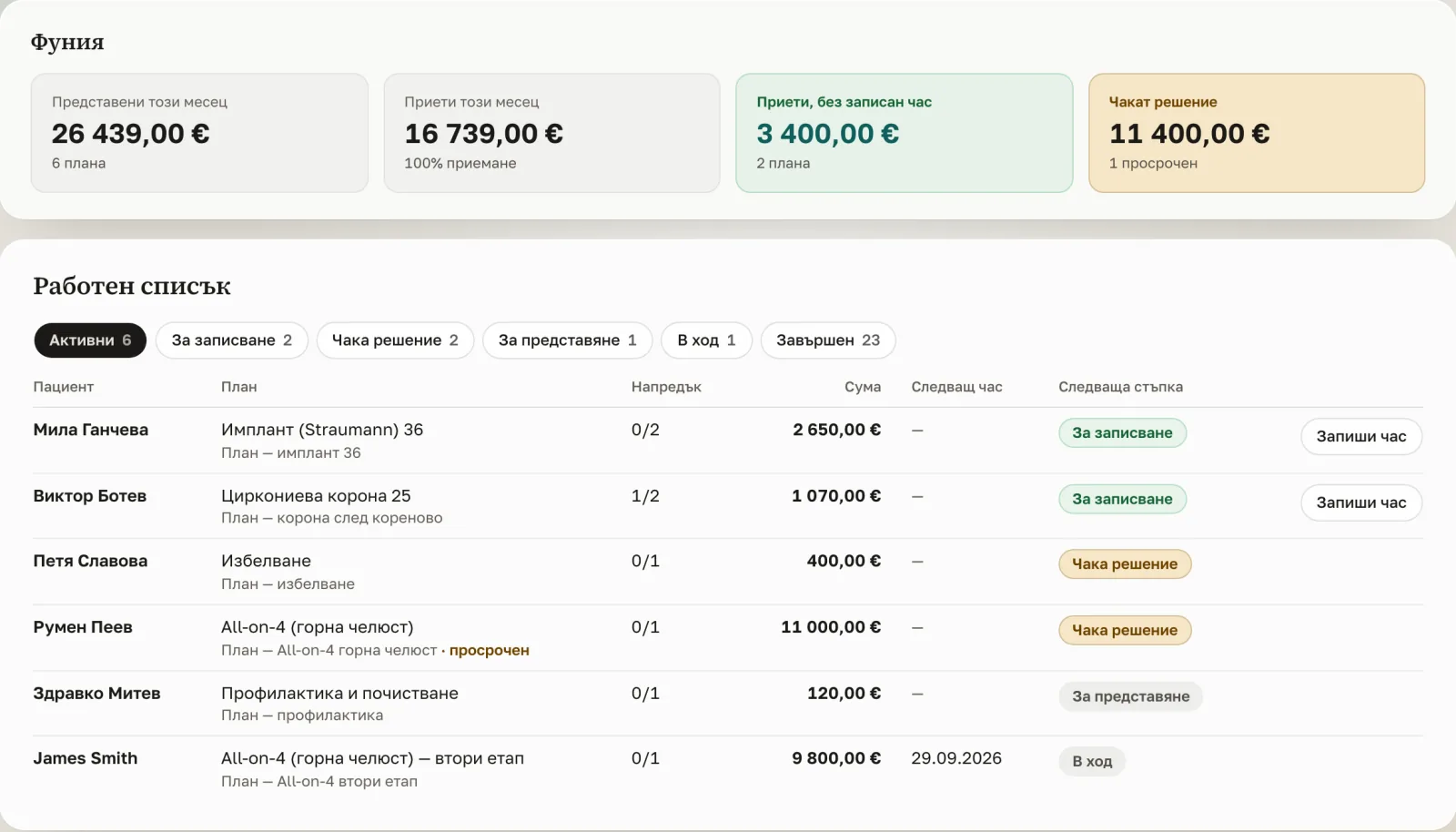Screen dimensions: 1456x832
Task: Click the Имплант (Straumann) 36 plan
Action: 322,430
